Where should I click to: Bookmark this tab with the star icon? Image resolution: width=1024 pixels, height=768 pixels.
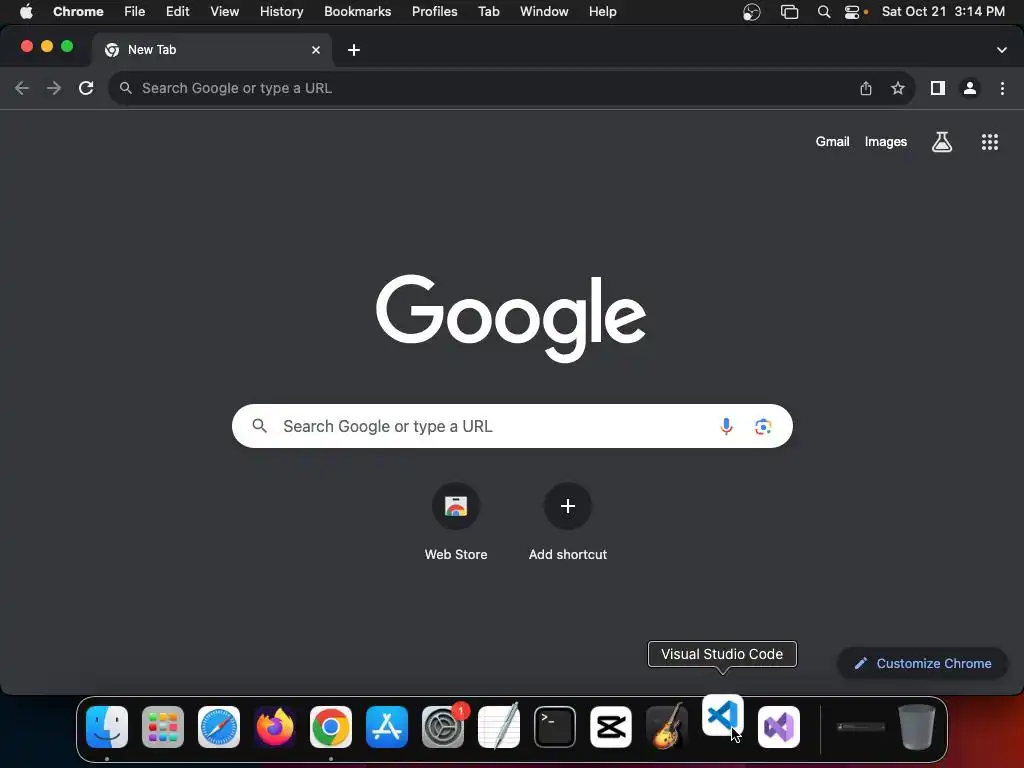[x=898, y=88]
